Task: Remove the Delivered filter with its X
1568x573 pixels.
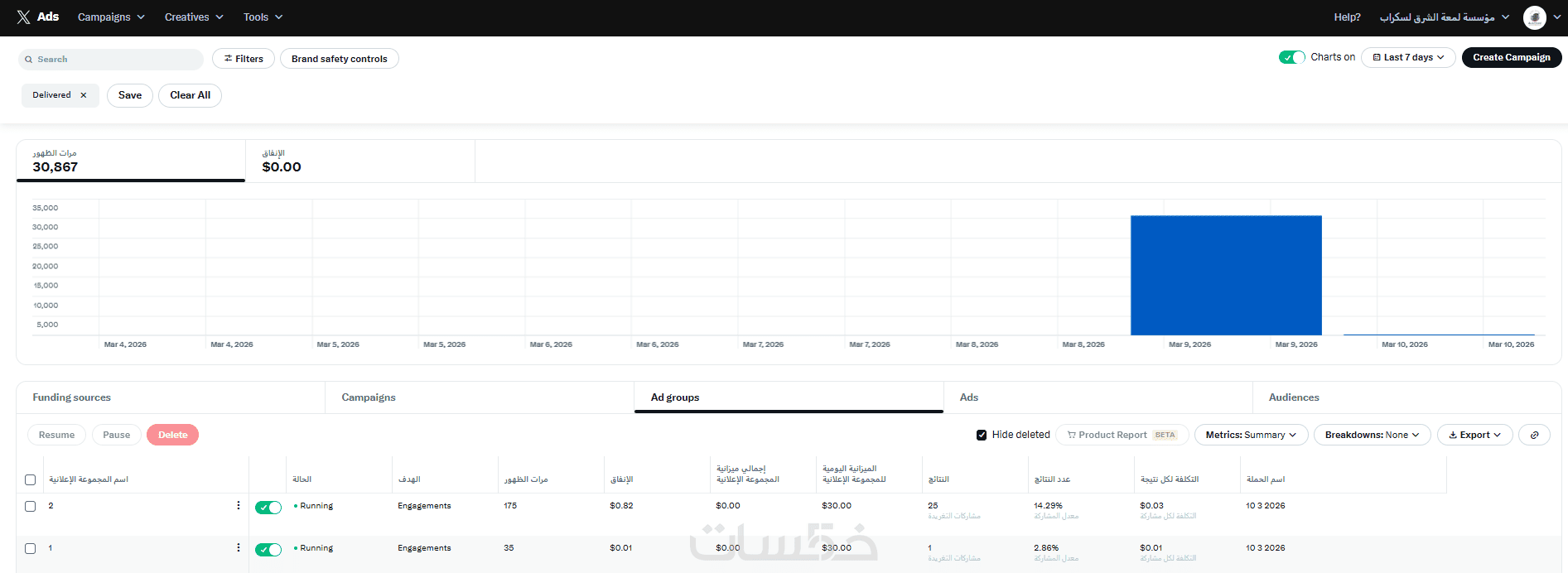Action: 84,95
